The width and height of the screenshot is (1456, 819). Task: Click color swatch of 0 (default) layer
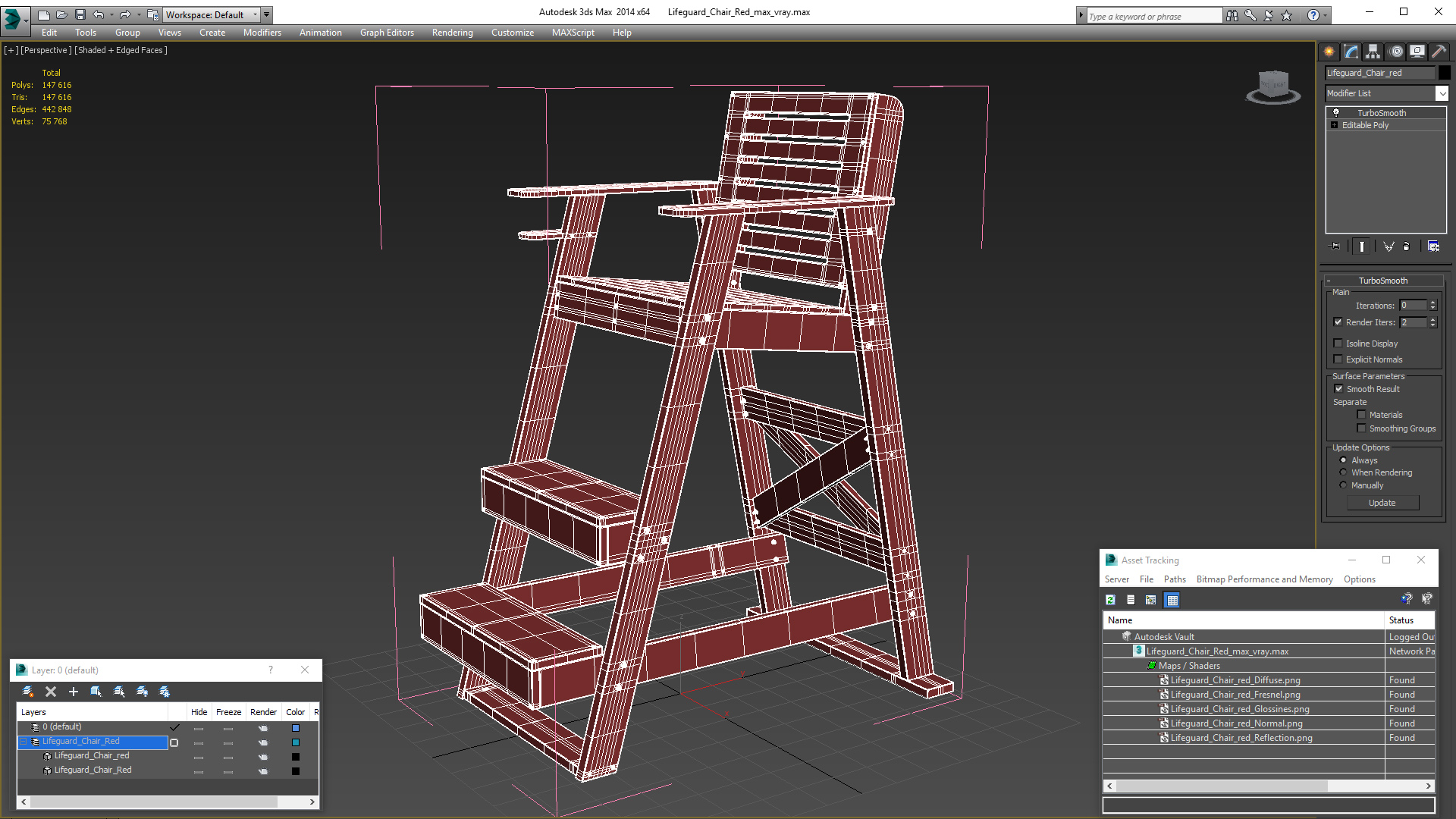tap(296, 728)
